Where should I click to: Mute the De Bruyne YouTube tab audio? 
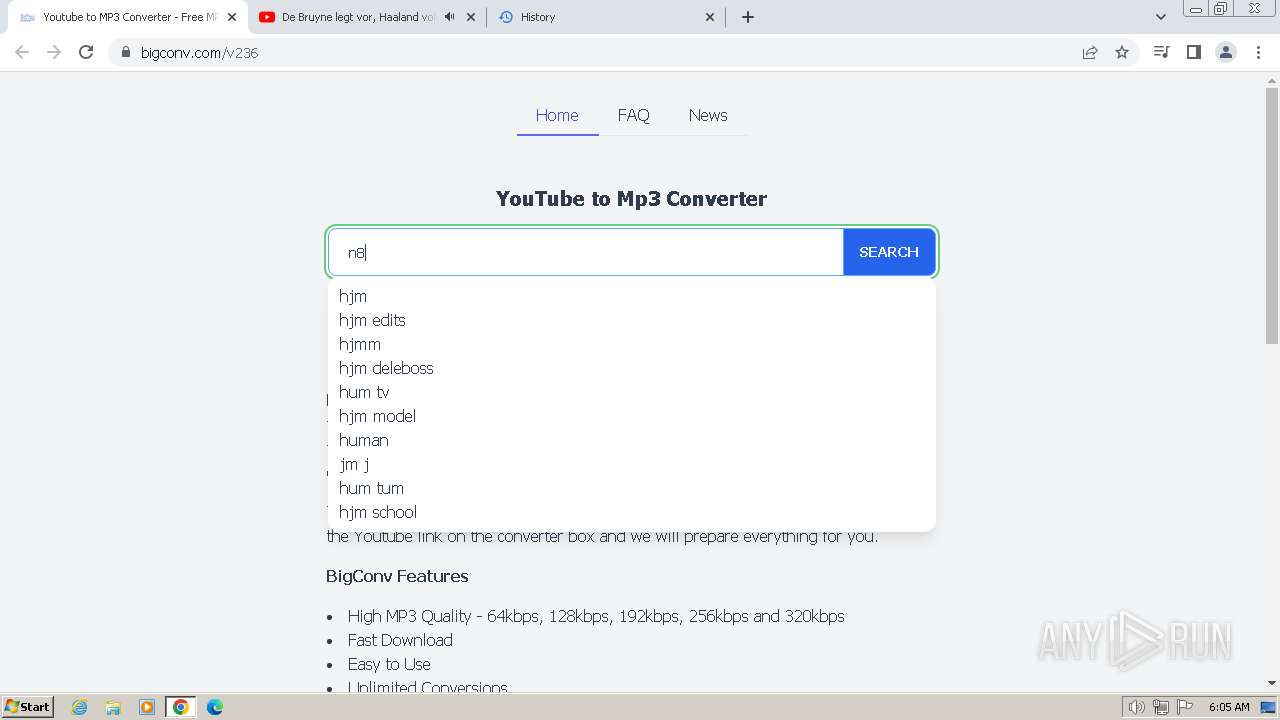tap(450, 17)
